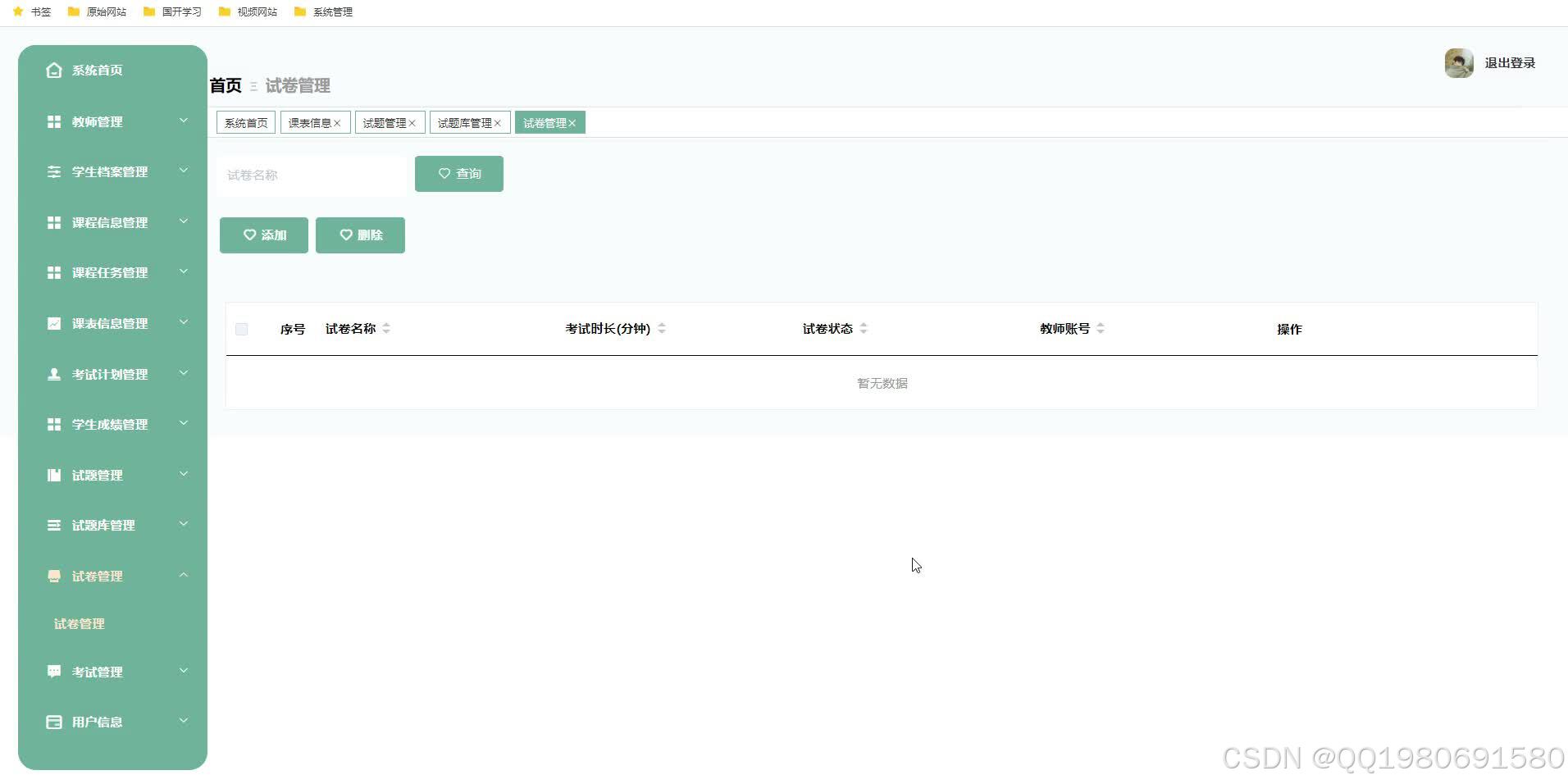Open the 视频网站 bookmark folder
Image resolution: width=1568 pixels, height=784 pixels.
[x=248, y=11]
